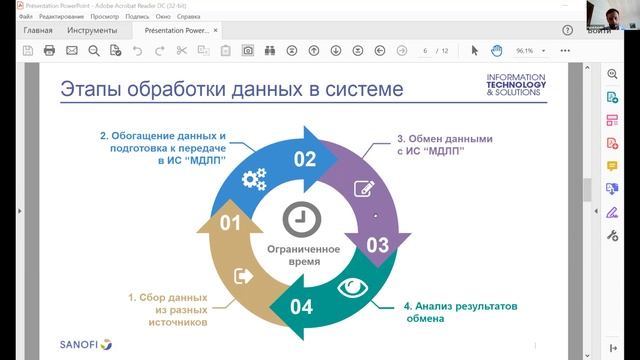Click the Войти sign-in button
The image size is (640, 360).
[x=599, y=31]
